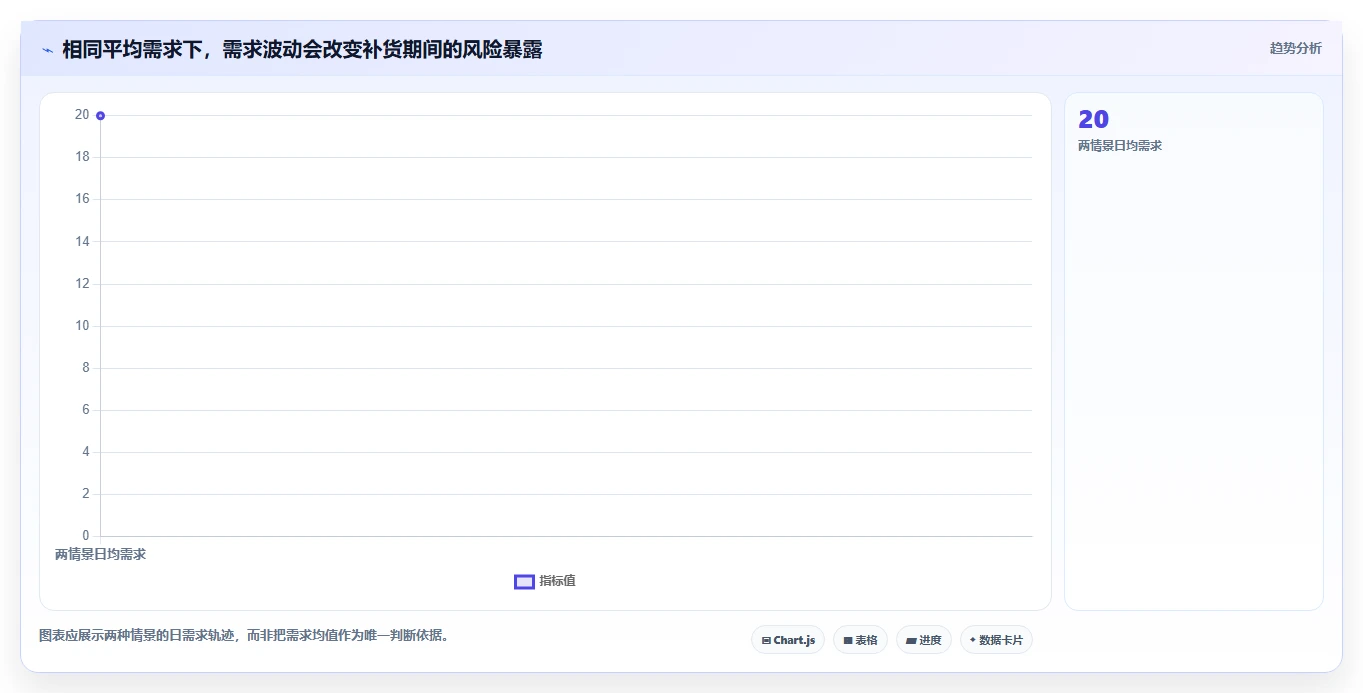The height and width of the screenshot is (693, 1363).
Task: Click the 数据卡片 tag icon
Action: [973, 640]
